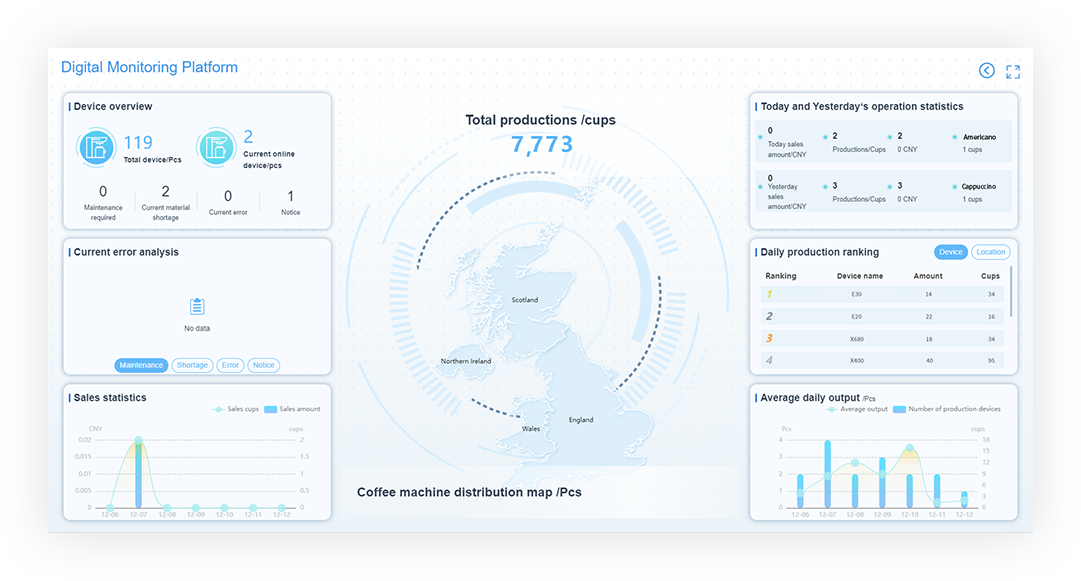The width and height of the screenshot is (1081, 581).
Task: Toggle Sales cups legend in Sales statistics
Action: tap(236, 409)
